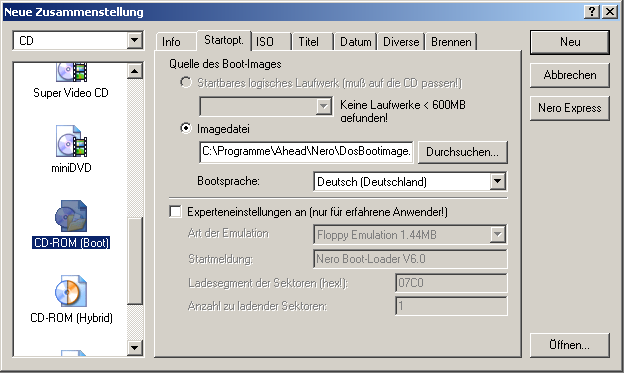The image size is (624, 373).
Task: Click the Neu button
Action: point(569,42)
